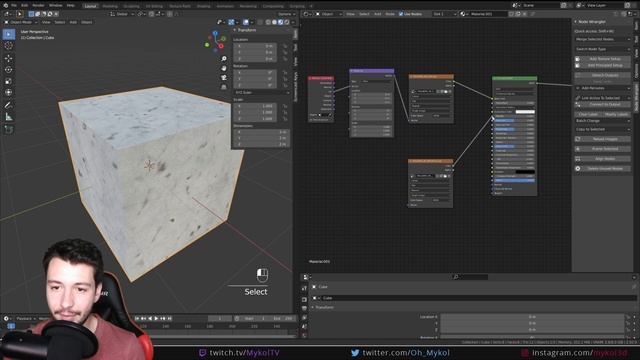This screenshot has height=360, width=640.
Task: Toggle viewport gizmos button
Action: (231, 22)
